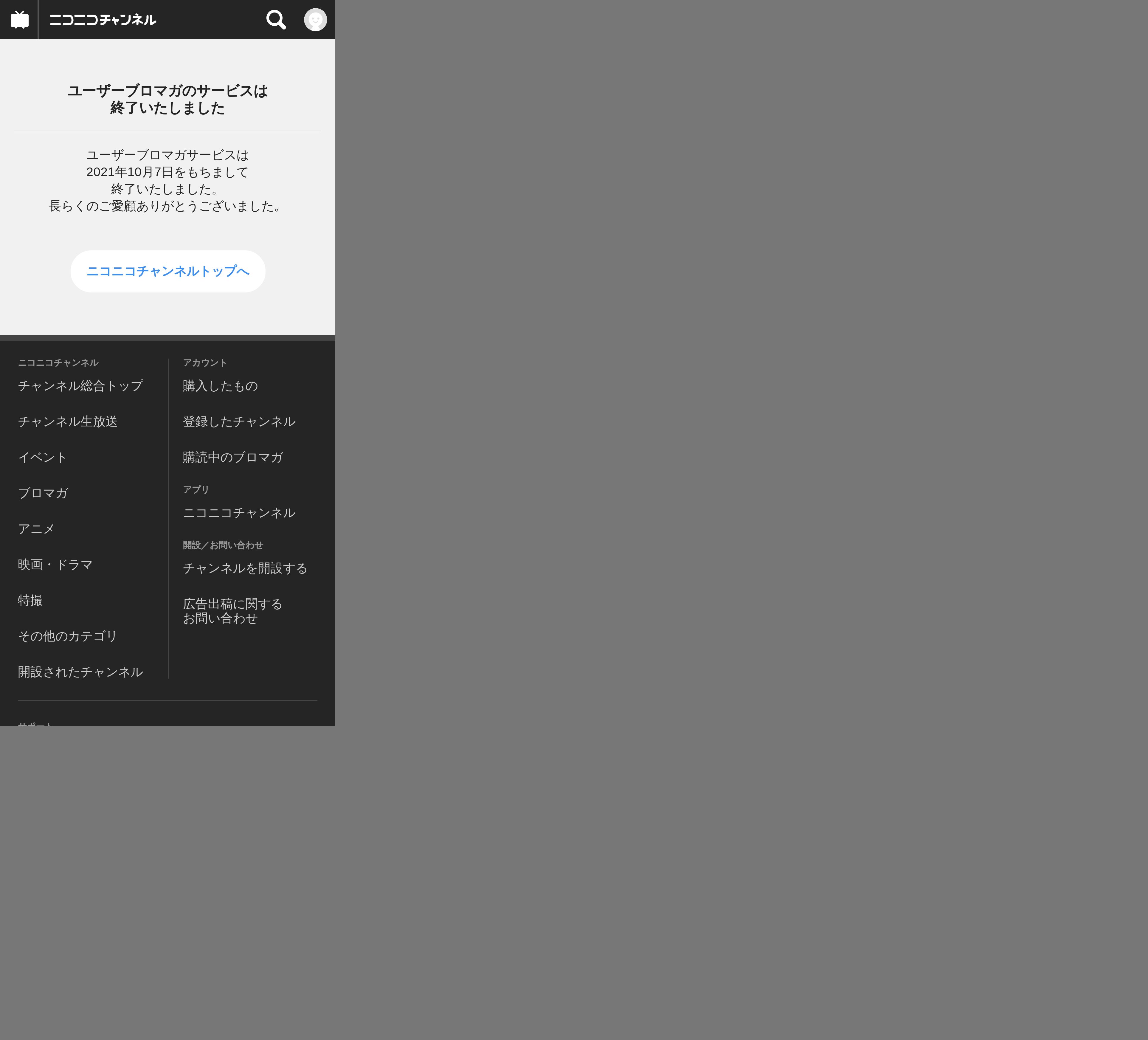Open the 映画・ドラマ category link

55,565
